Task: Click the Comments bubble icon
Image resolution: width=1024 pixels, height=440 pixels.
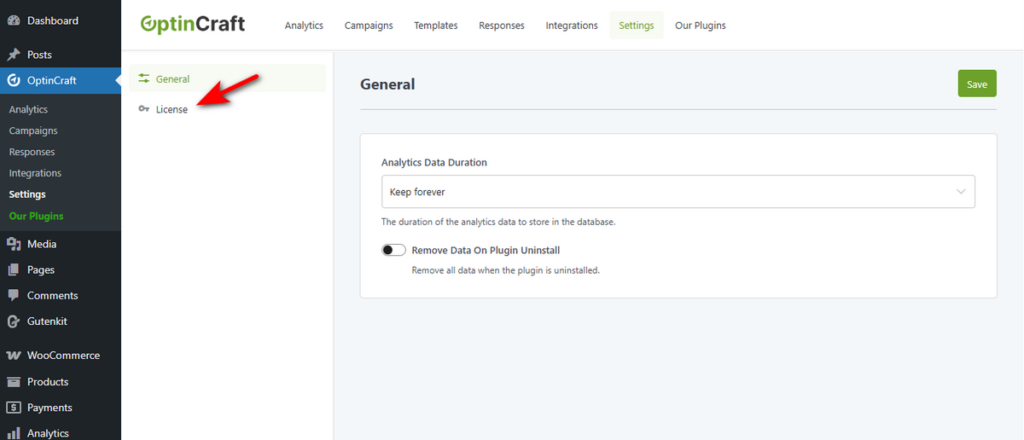Action: pyautogui.click(x=14, y=296)
